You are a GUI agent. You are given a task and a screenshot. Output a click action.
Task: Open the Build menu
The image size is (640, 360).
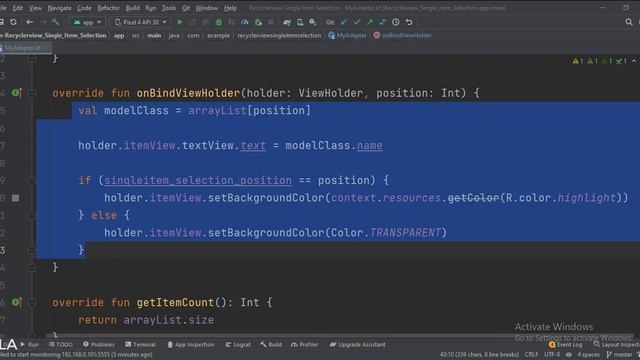click(x=133, y=8)
